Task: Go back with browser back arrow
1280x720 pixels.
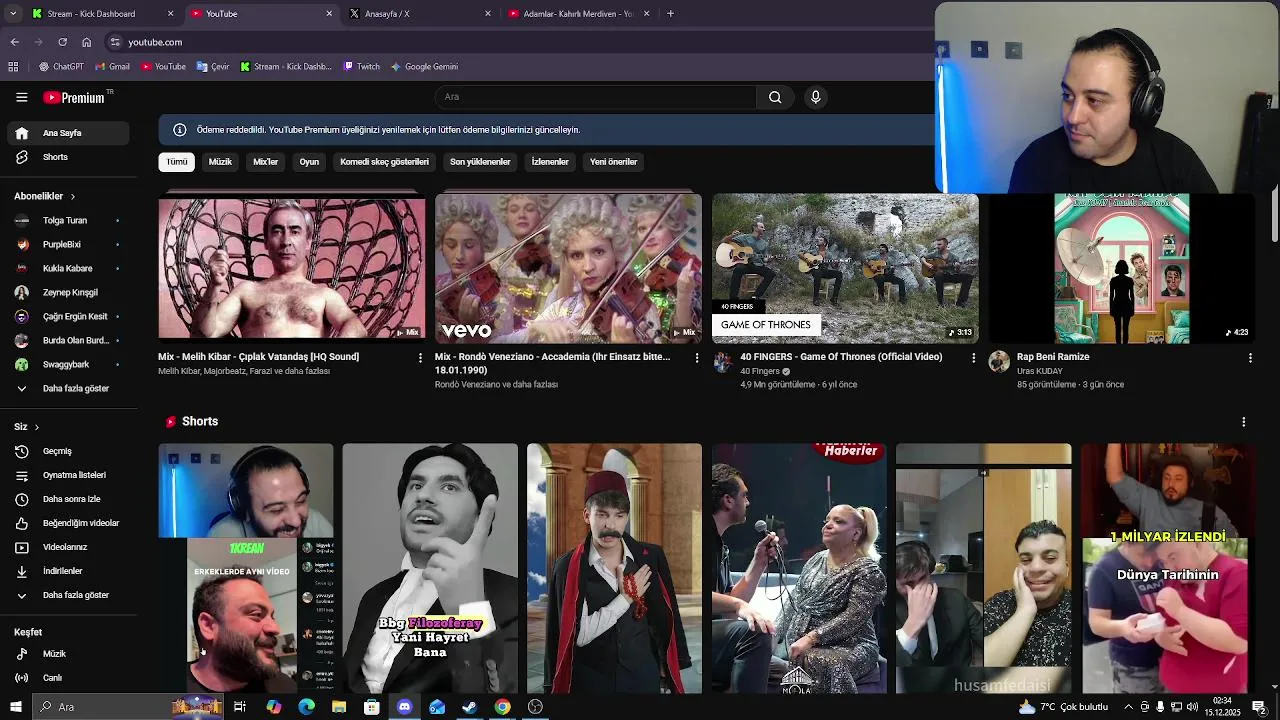Action: [14, 42]
